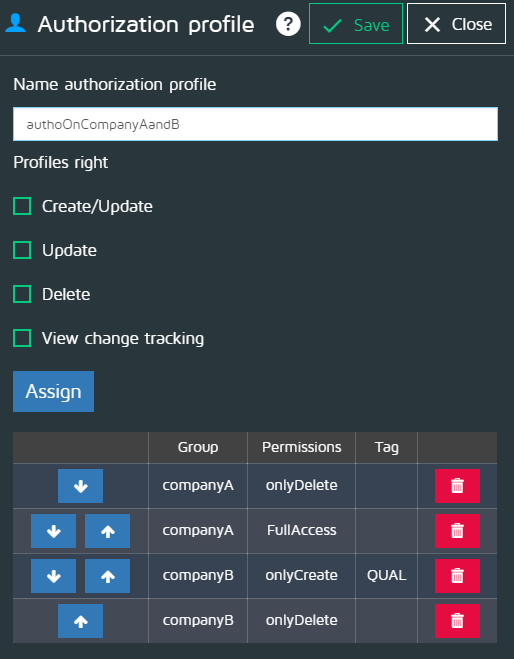Click the Save button
This screenshot has width=514, height=659.
pos(356,24)
